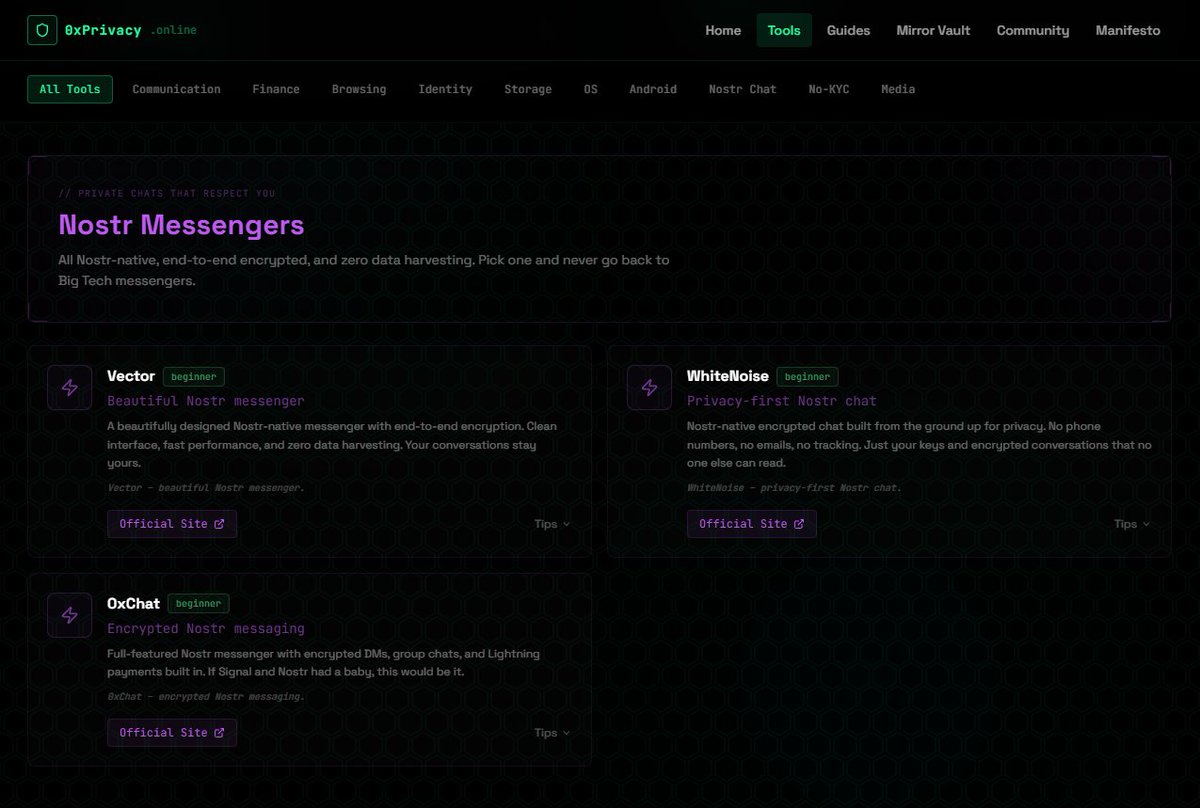Expand Tips on the Vector card
1200x808 pixels.
552,524
